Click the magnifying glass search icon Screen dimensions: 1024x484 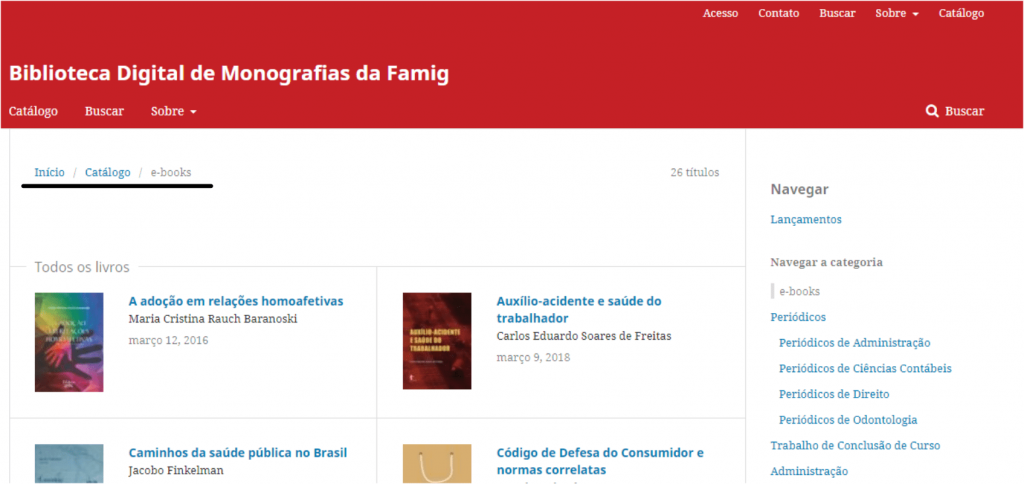pyautogui.click(x=932, y=111)
